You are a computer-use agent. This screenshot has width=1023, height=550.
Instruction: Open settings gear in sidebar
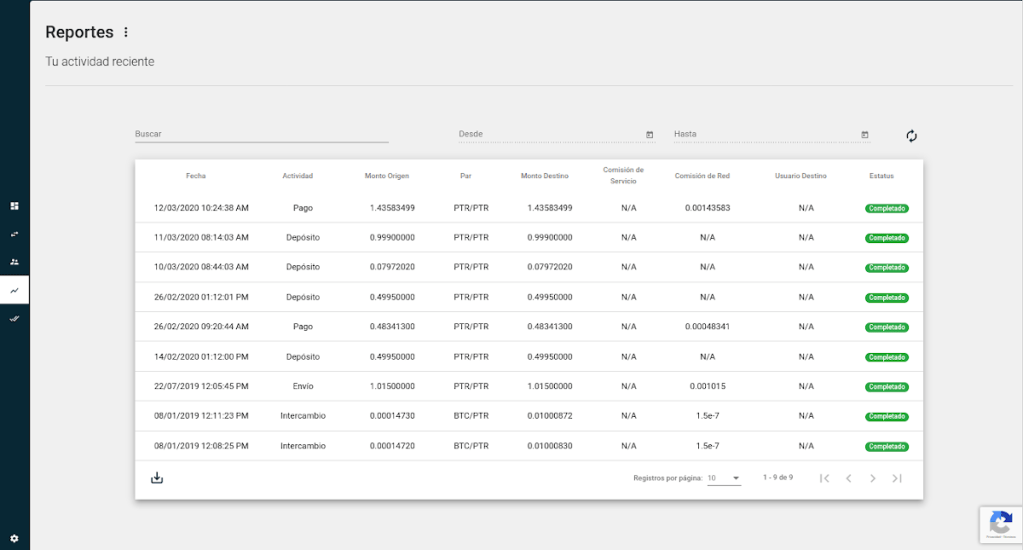14,538
